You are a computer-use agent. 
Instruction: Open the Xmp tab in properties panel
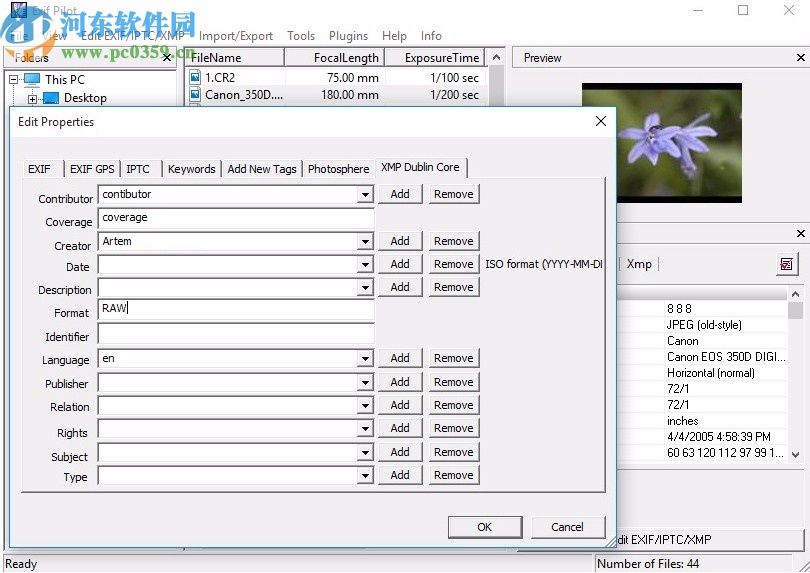(x=639, y=264)
